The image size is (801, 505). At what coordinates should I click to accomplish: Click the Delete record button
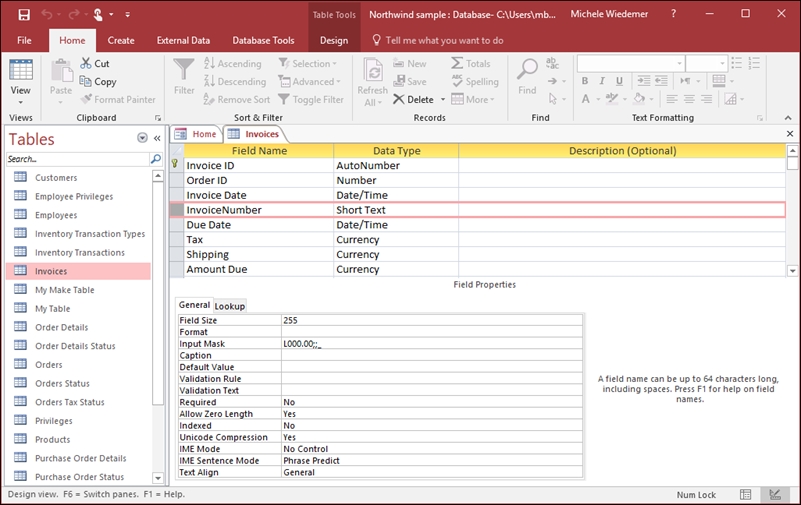(x=413, y=100)
